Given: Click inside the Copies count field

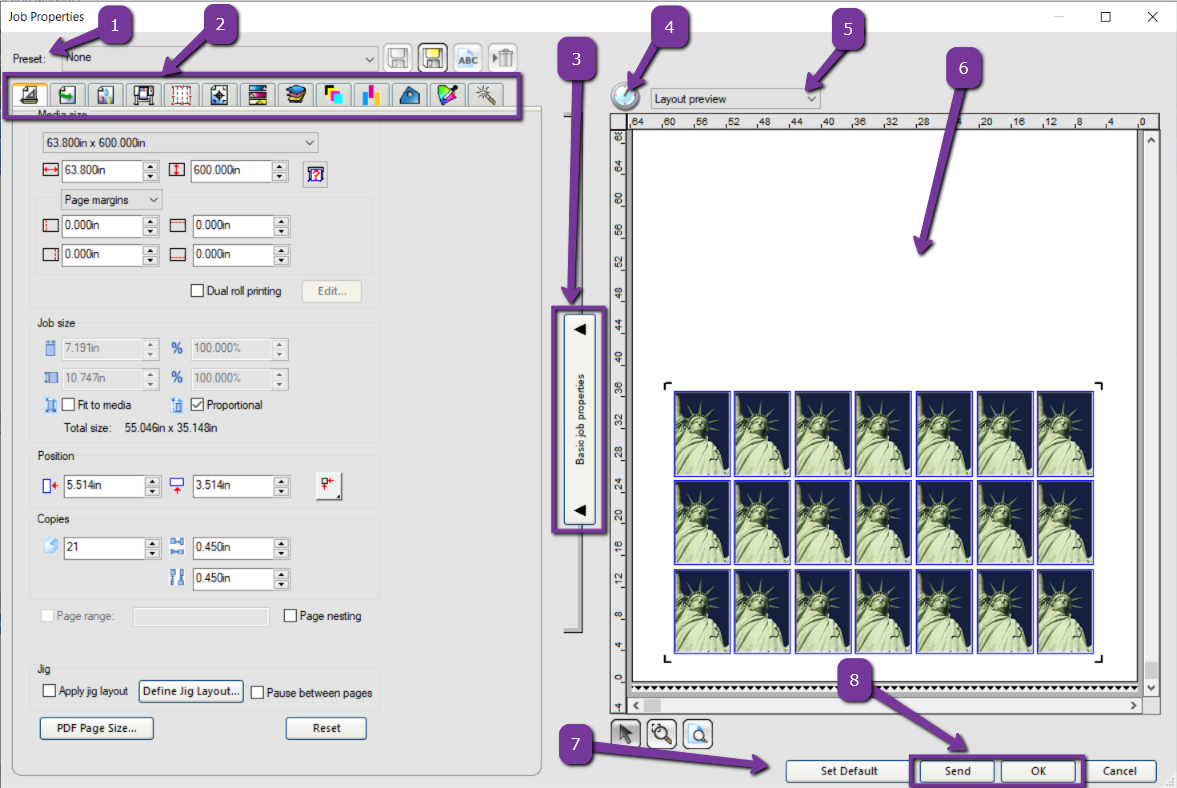Looking at the screenshot, I should (x=103, y=548).
